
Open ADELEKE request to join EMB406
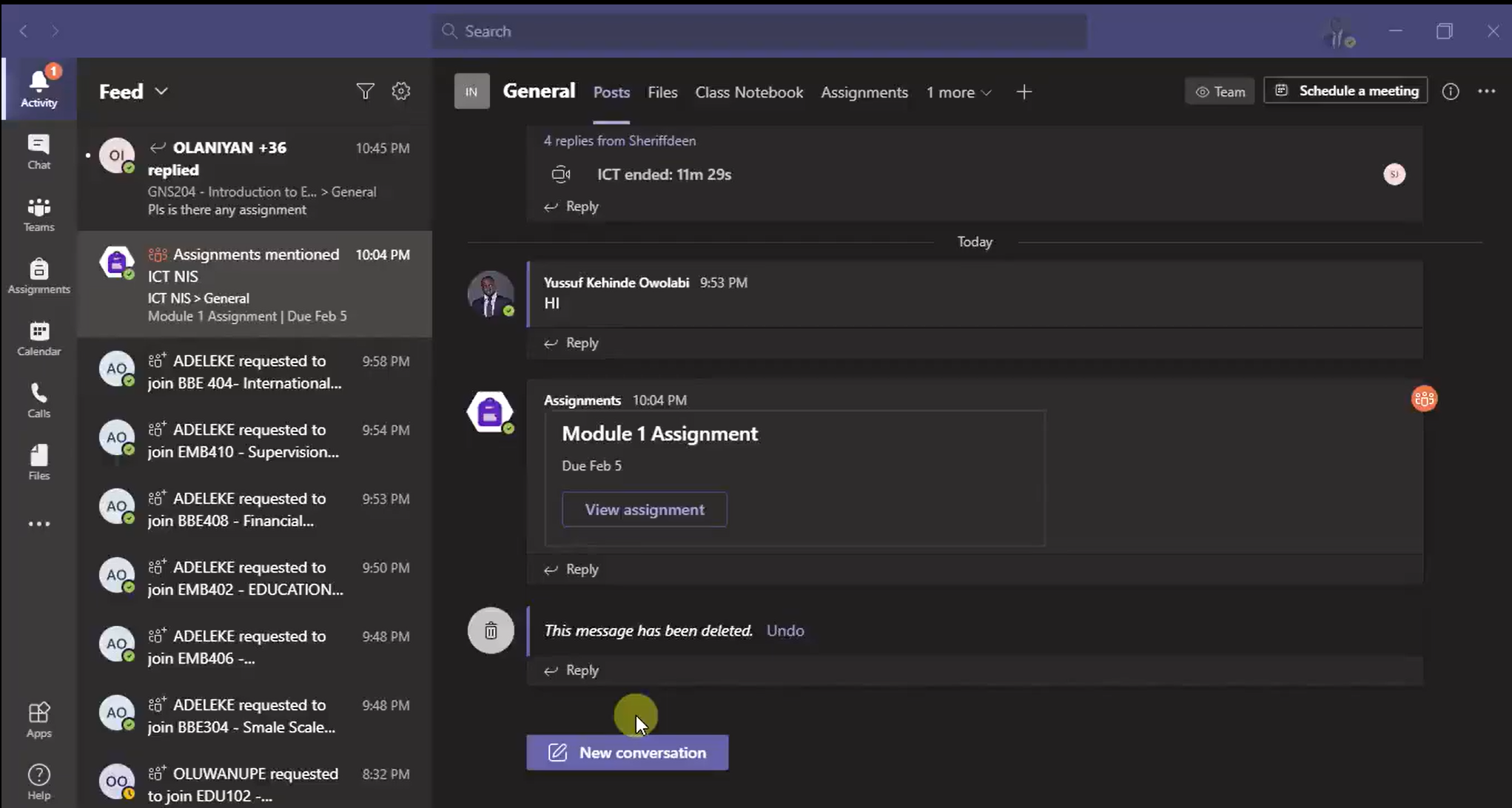pyautogui.click(x=255, y=647)
